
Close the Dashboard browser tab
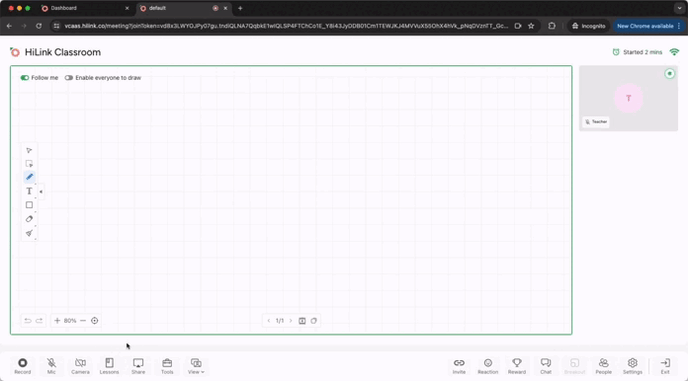127,8
